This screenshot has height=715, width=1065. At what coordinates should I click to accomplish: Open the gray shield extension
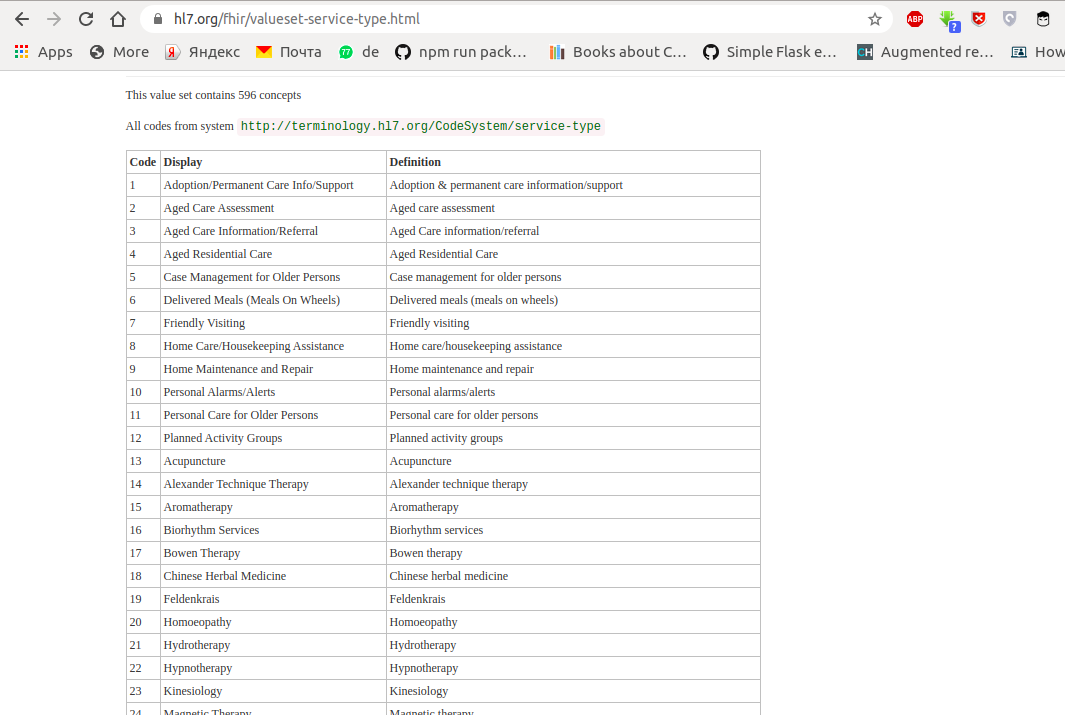pos(1010,19)
